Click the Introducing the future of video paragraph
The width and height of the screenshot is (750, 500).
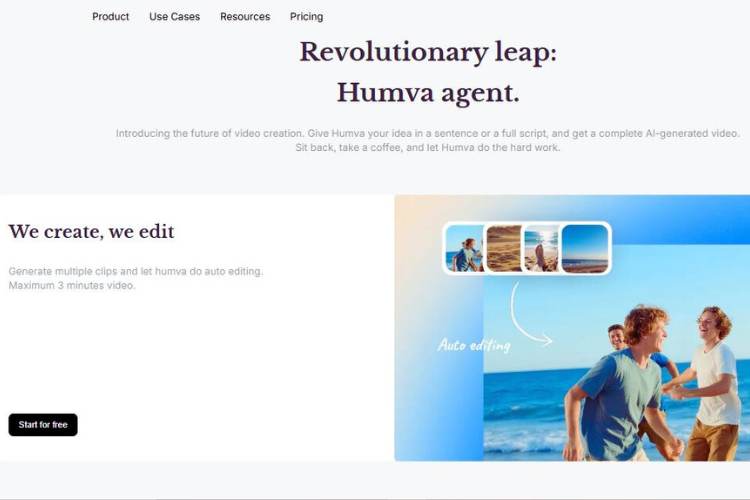pyautogui.click(x=428, y=140)
